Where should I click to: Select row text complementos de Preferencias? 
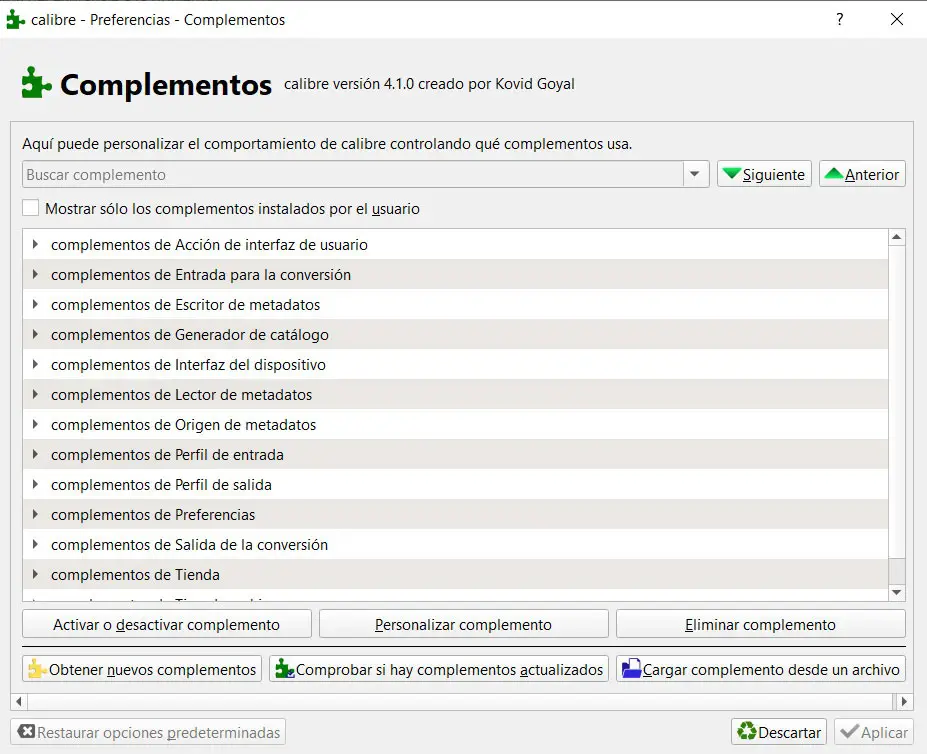pyautogui.click(x=153, y=514)
